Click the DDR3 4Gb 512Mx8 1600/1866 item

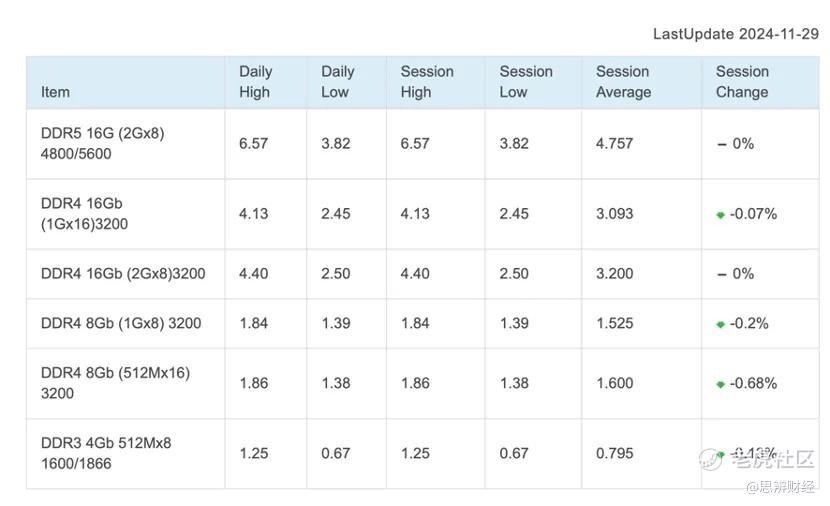tap(105, 453)
